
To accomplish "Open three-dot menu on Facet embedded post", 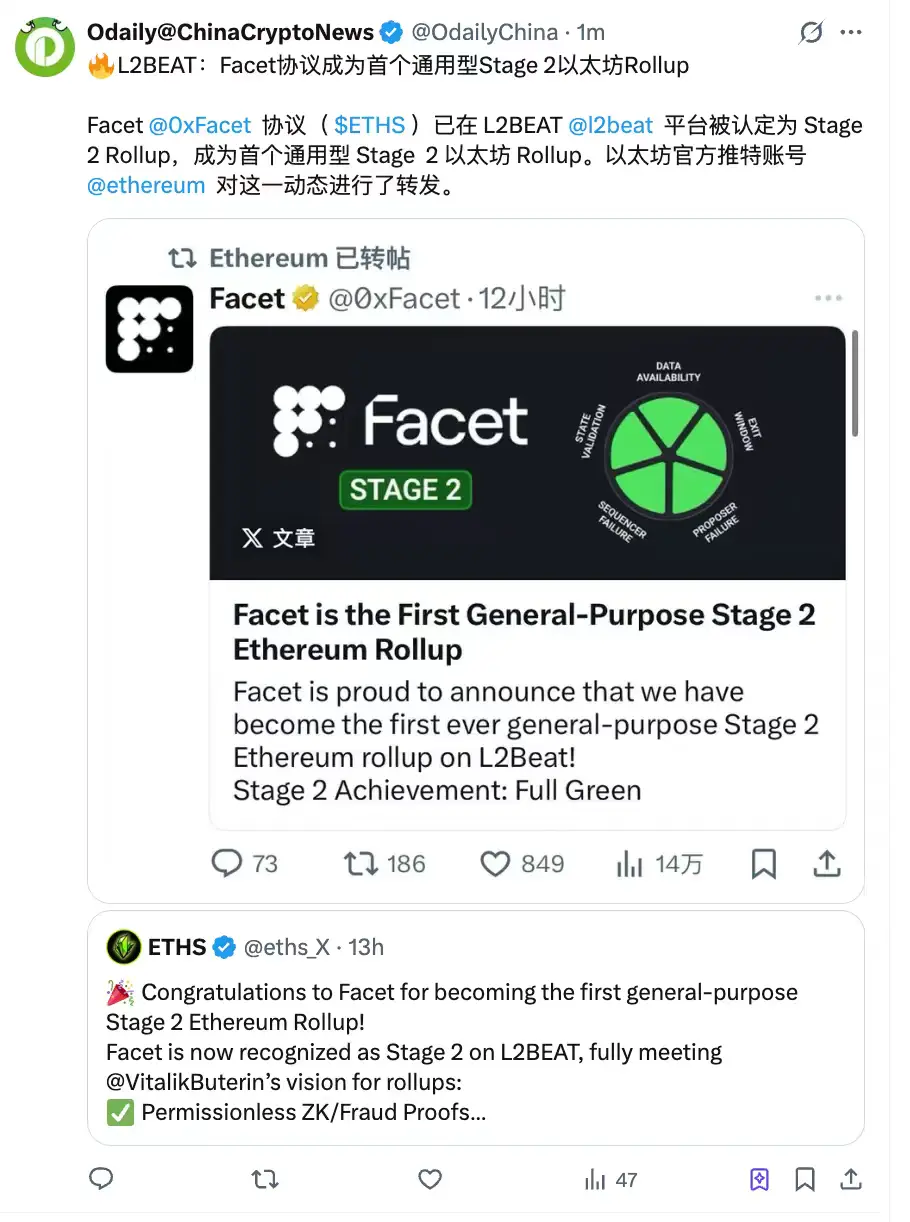I will pyautogui.click(x=828, y=298).
